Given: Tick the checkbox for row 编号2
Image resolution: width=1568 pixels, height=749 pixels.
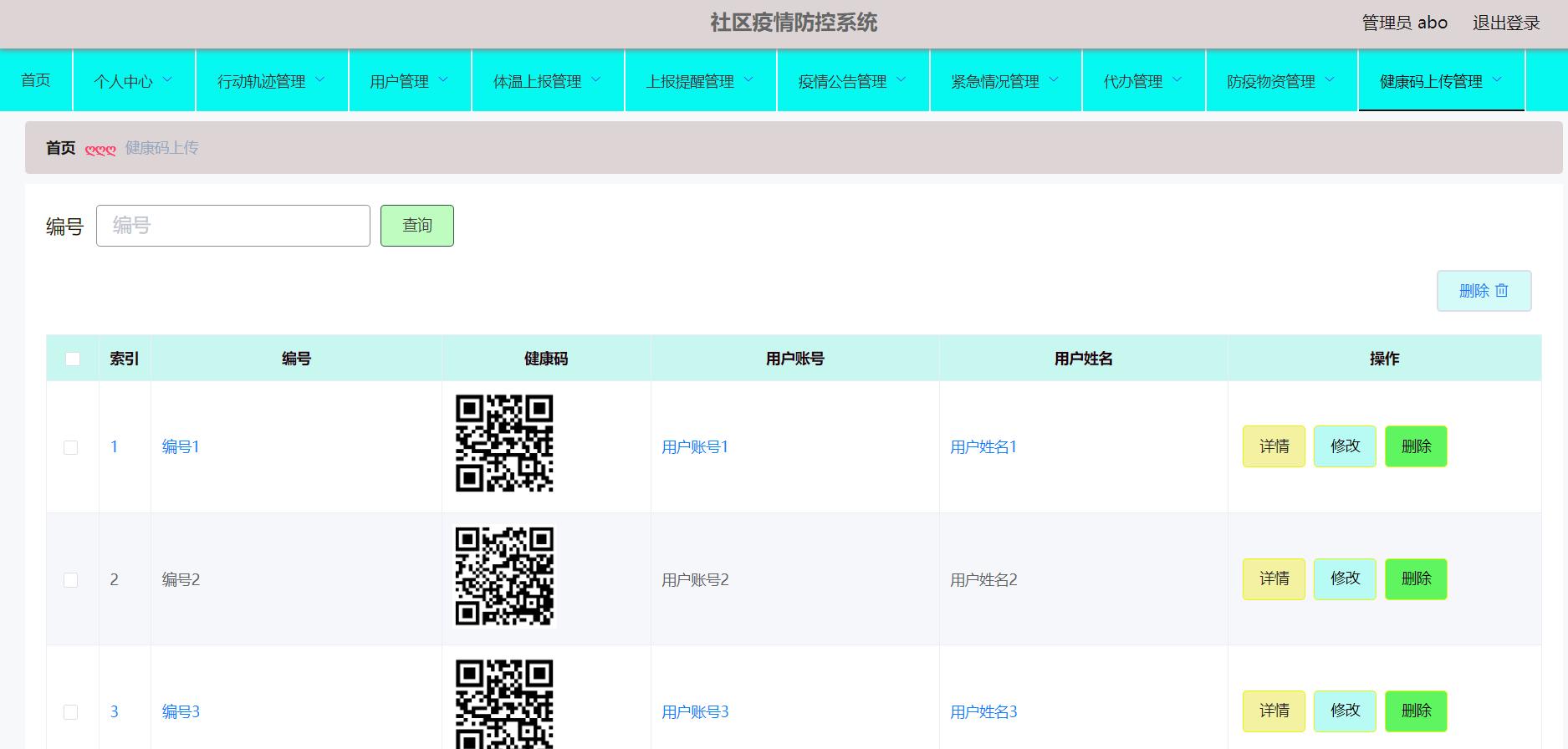Looking at the screenshot, I should point(71,579).
